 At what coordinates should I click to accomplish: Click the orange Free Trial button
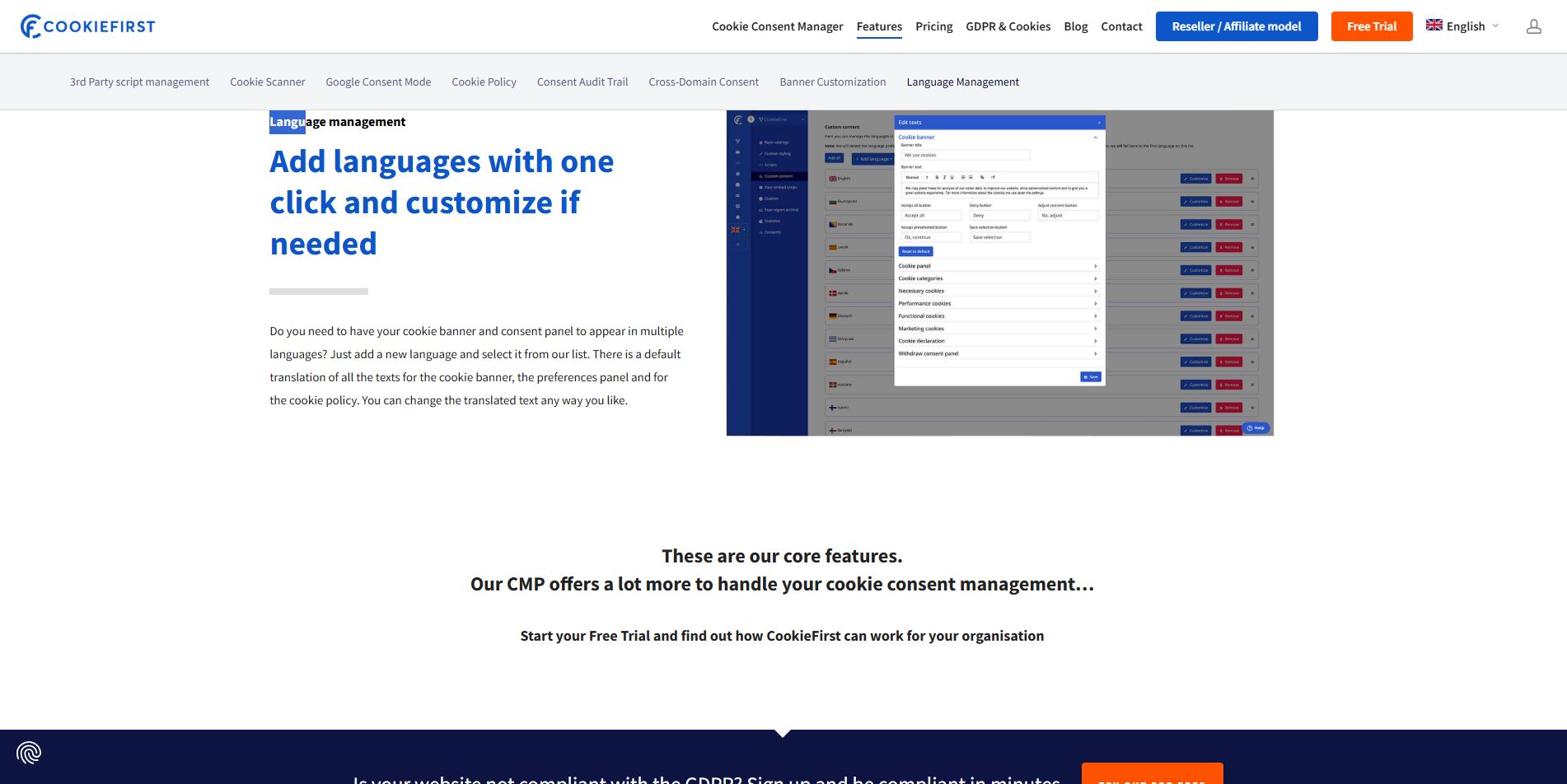click(1372, 26)
